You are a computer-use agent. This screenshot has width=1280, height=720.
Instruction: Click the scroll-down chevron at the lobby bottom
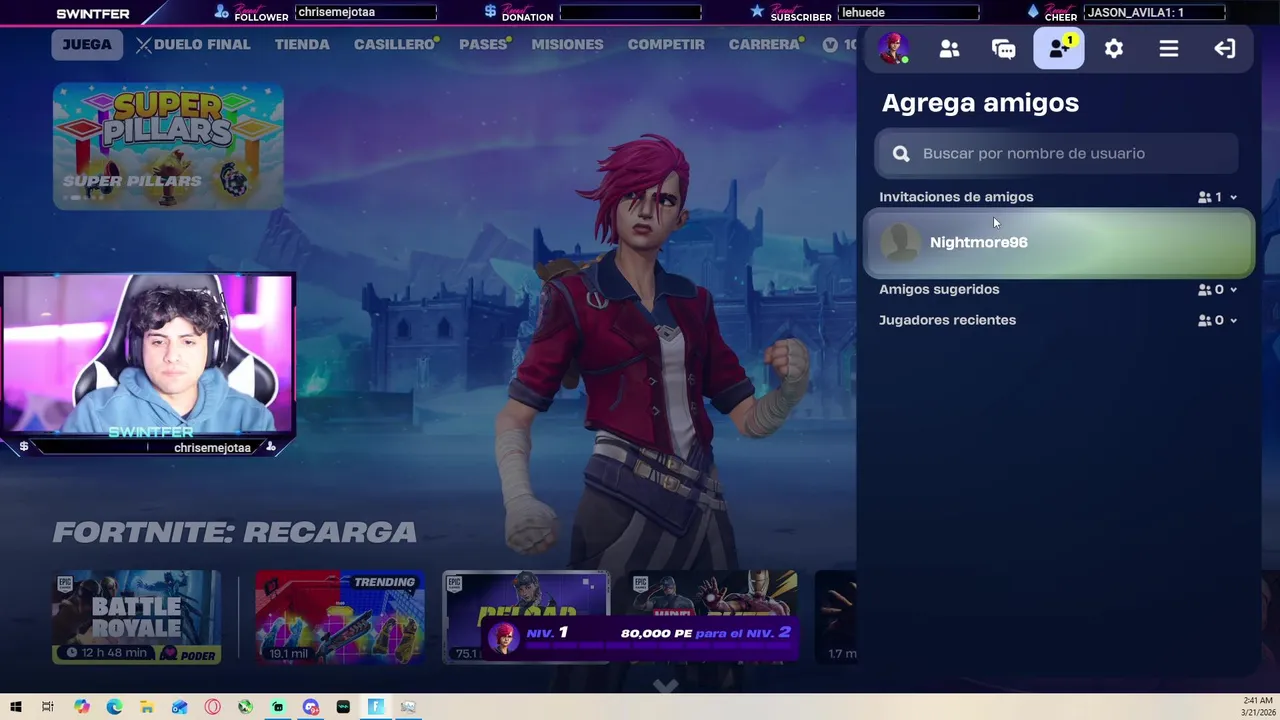(665, 686)
